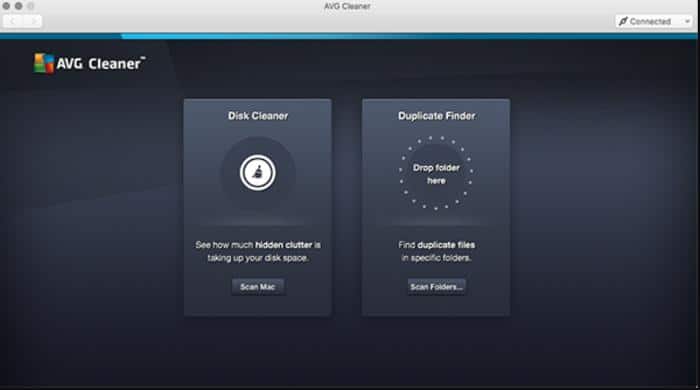Click the Drop folder here circle
The image size is (700, 390).
436,174
